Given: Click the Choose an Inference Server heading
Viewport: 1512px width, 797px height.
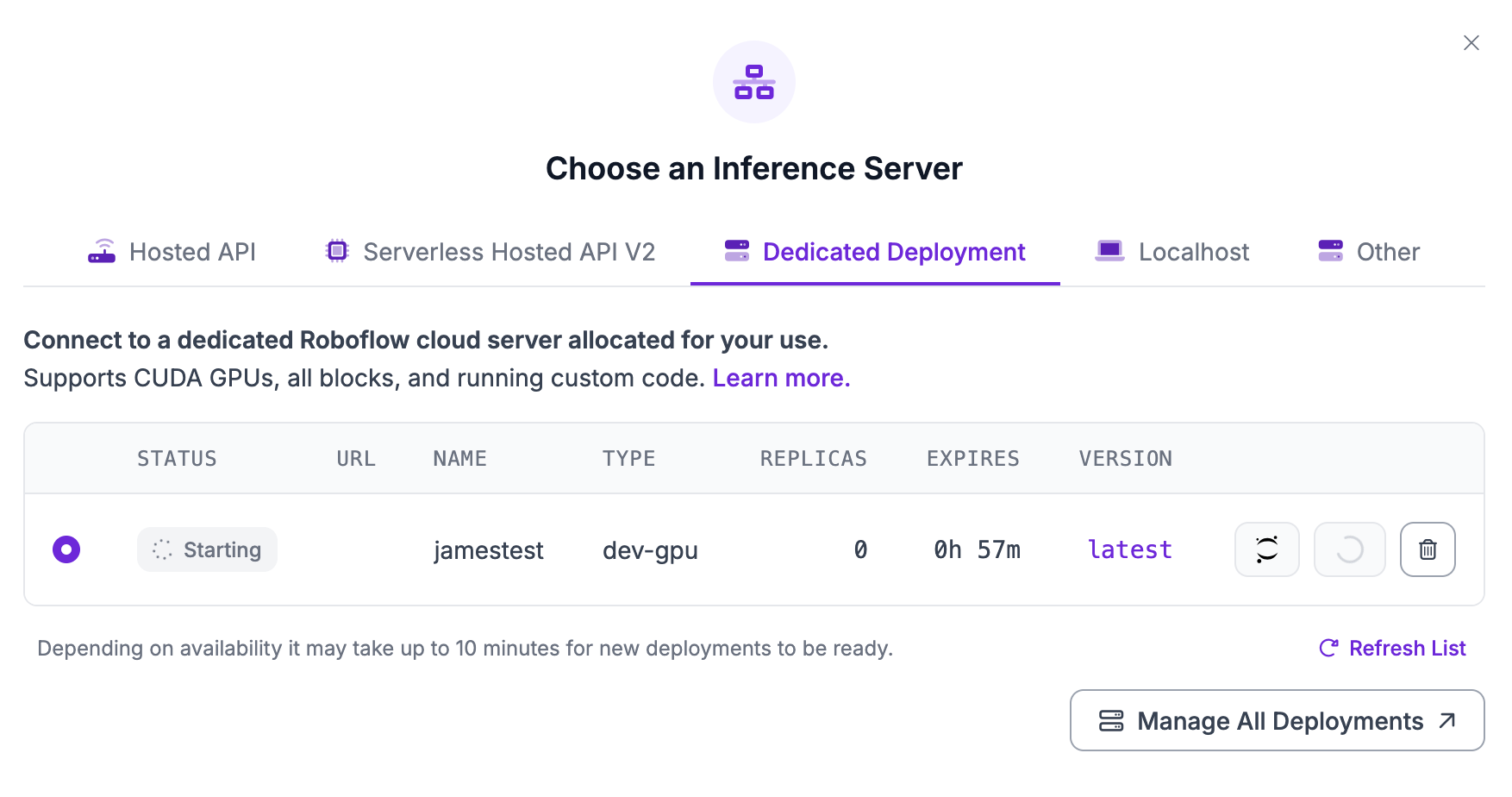Looking at the screenshot, I should click(x=754, y=168).
